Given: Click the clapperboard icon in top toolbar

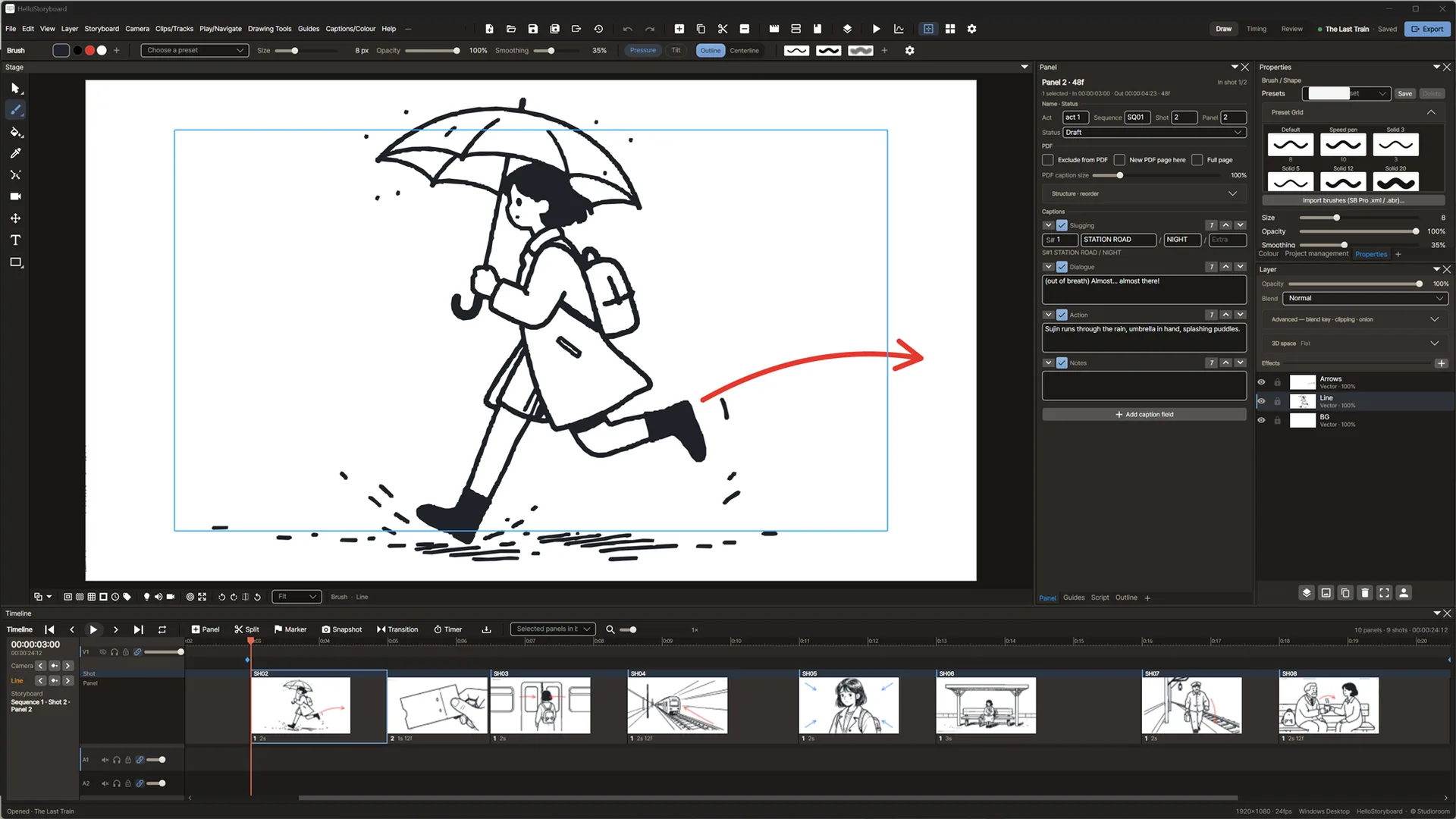Looking at the screenshot, I should (774, 29).
